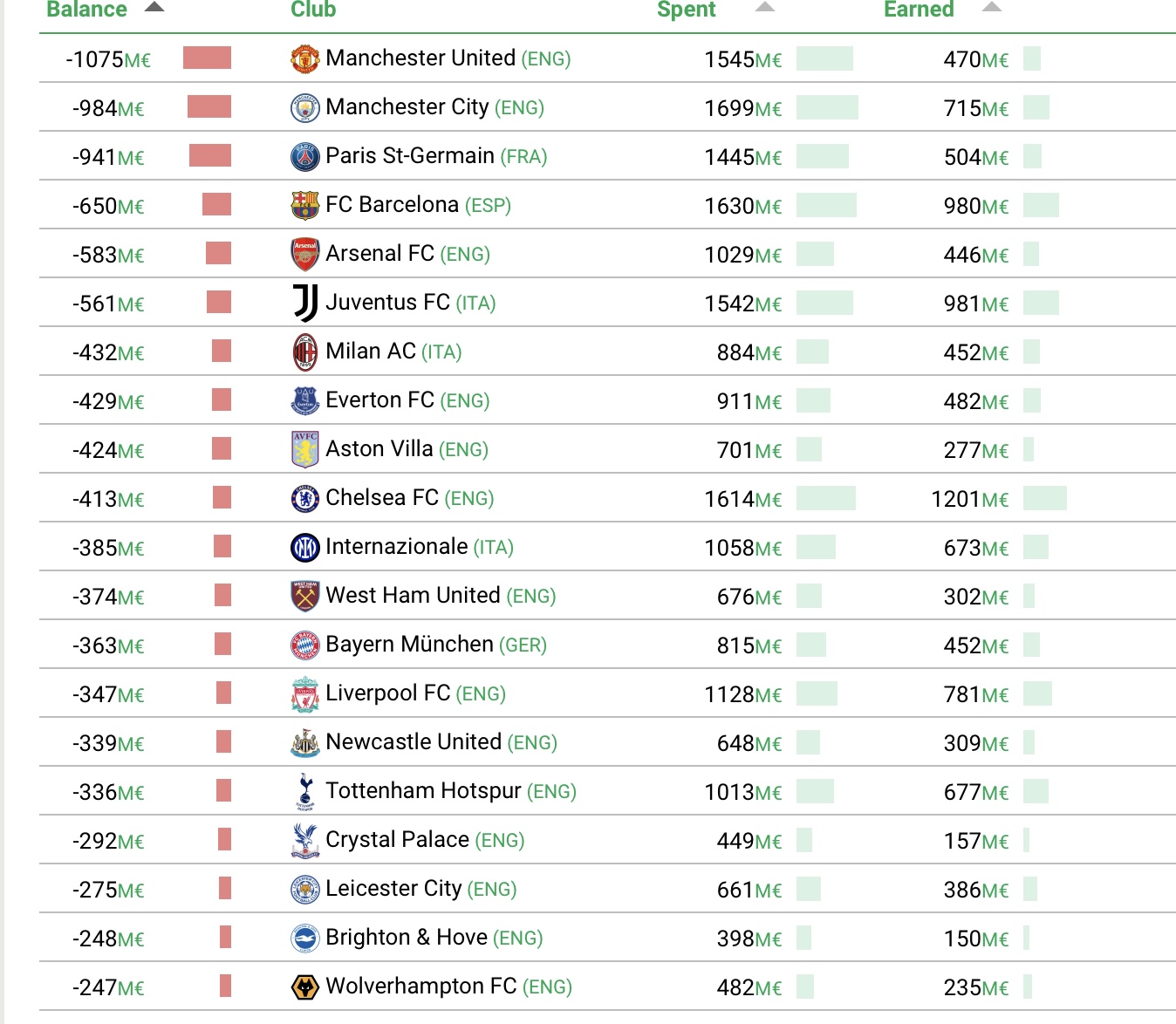This screenshot has width=1176, height=1024.
Task: Click the Juventus FC logo
Action: pyautogui.click(x=304, y=304)
